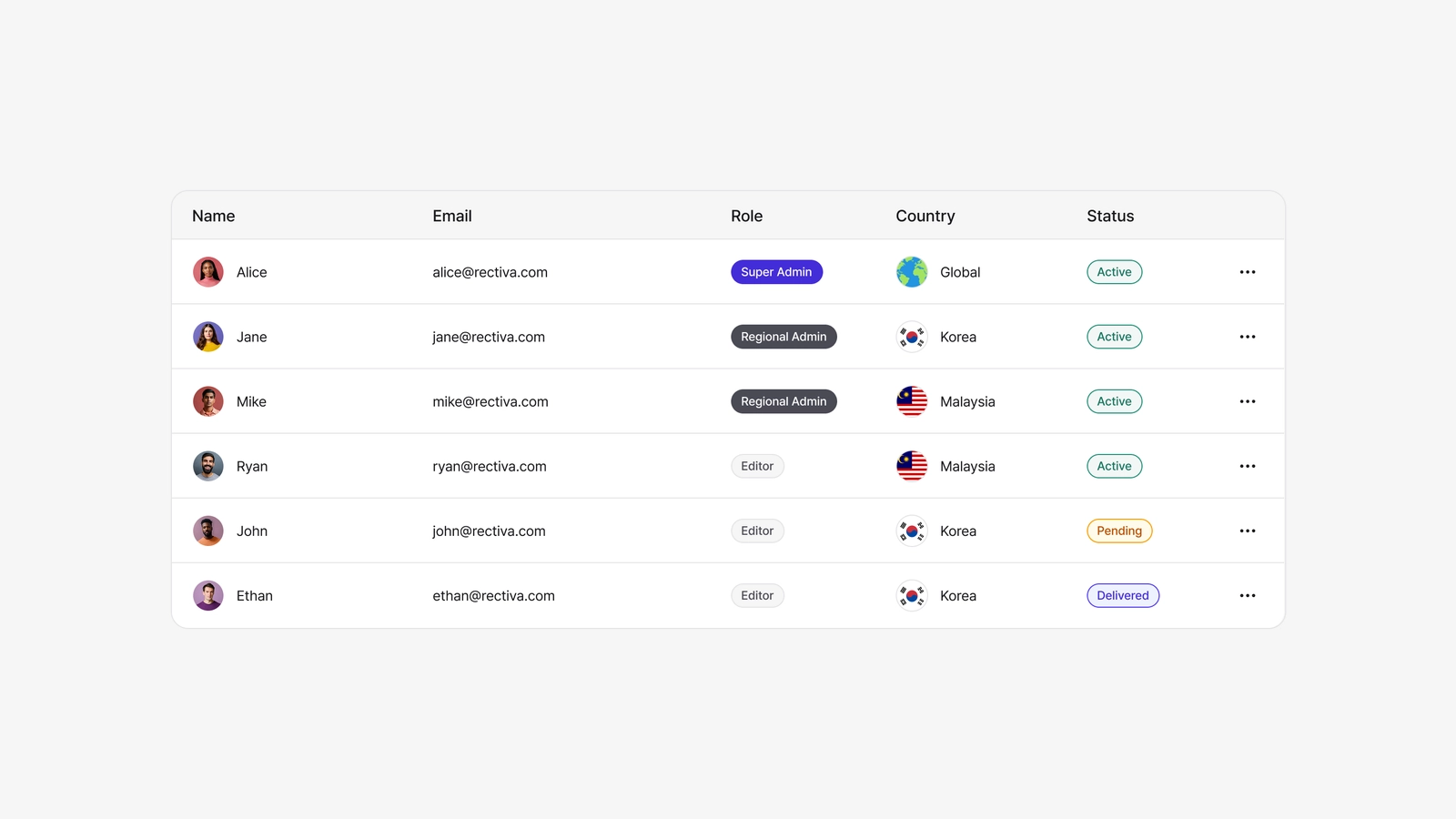The image size is (1456, 819).
Task: Click the Global country text in Alice's row
Action: (x=960, y=272)
